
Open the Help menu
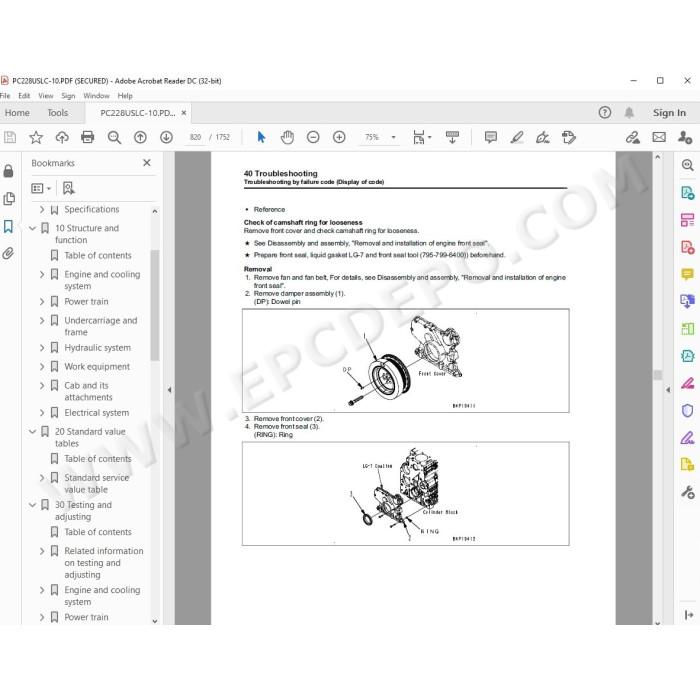tap(125, 96)
